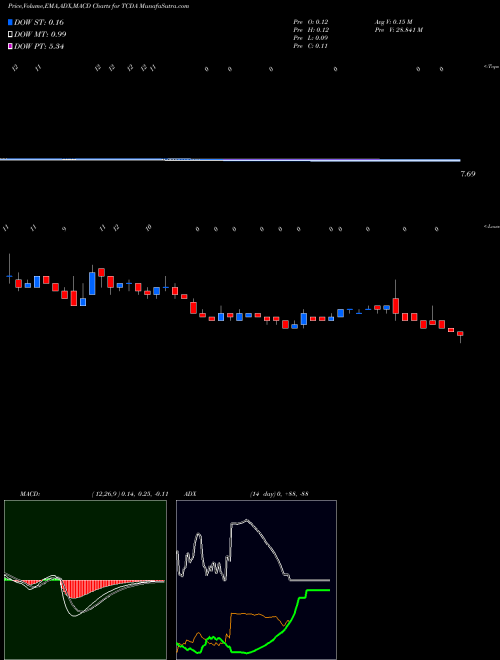The width and height of the screenshot is (500, 660).
Task: Click the flat EMA line above 7.69
Action: click(x=230, y=160)
